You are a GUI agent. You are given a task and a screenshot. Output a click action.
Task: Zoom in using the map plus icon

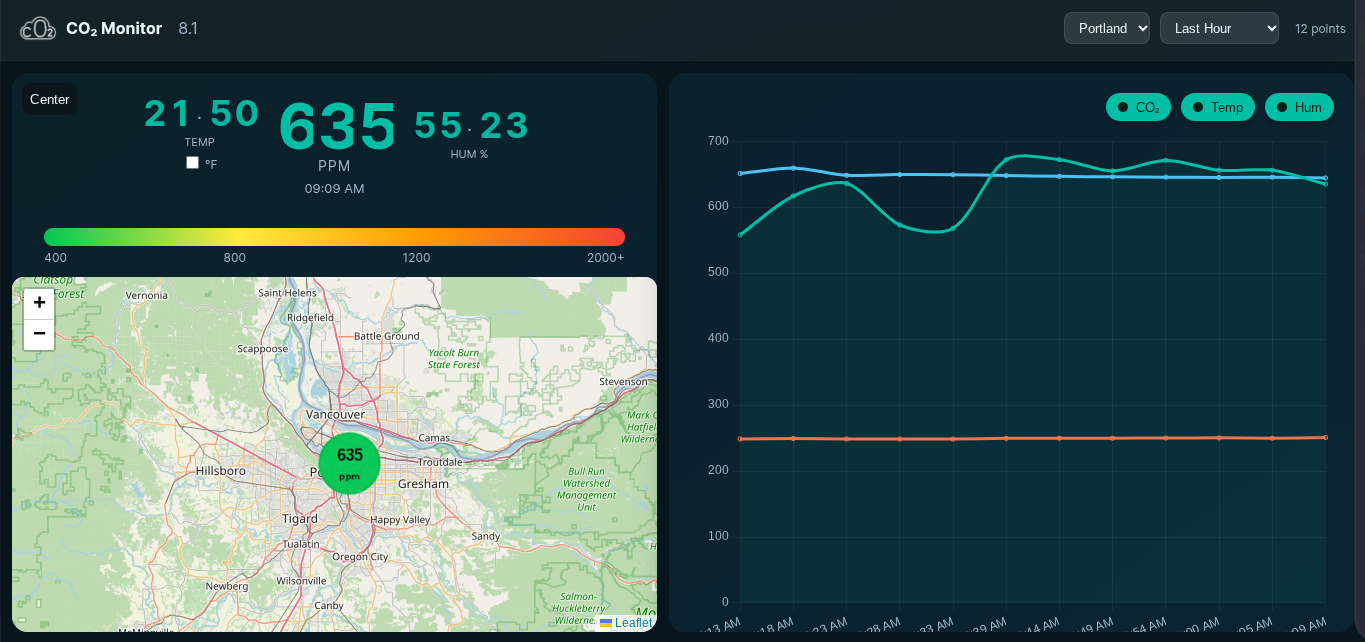coord(39,302)
